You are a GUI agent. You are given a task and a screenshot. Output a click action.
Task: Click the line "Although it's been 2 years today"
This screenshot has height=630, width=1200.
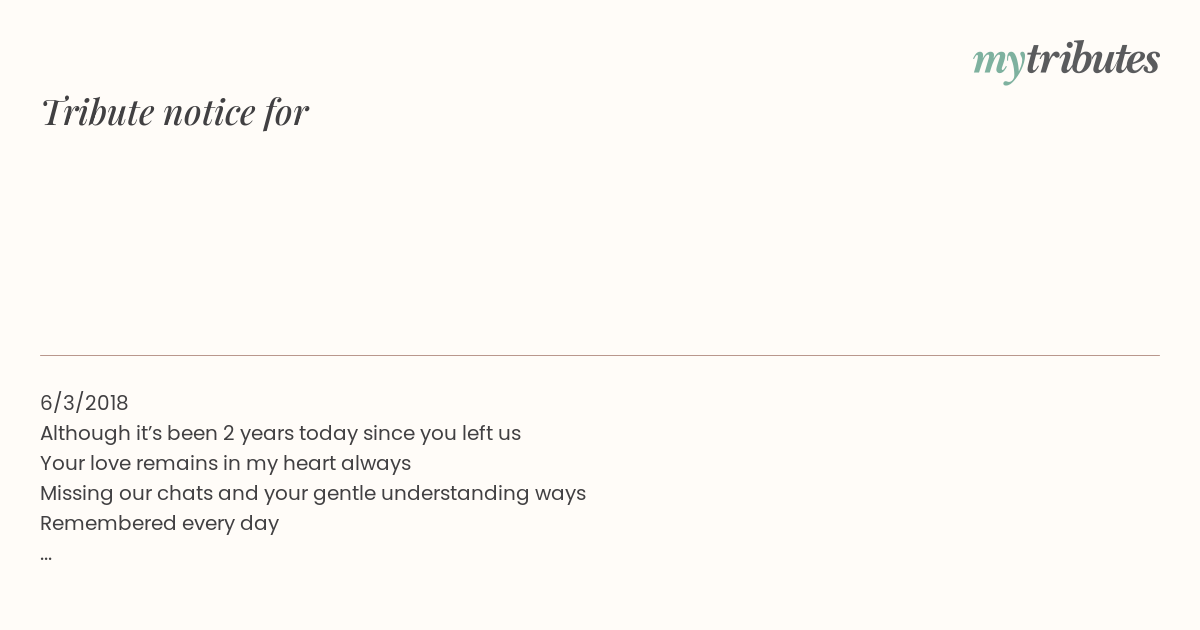280,433
